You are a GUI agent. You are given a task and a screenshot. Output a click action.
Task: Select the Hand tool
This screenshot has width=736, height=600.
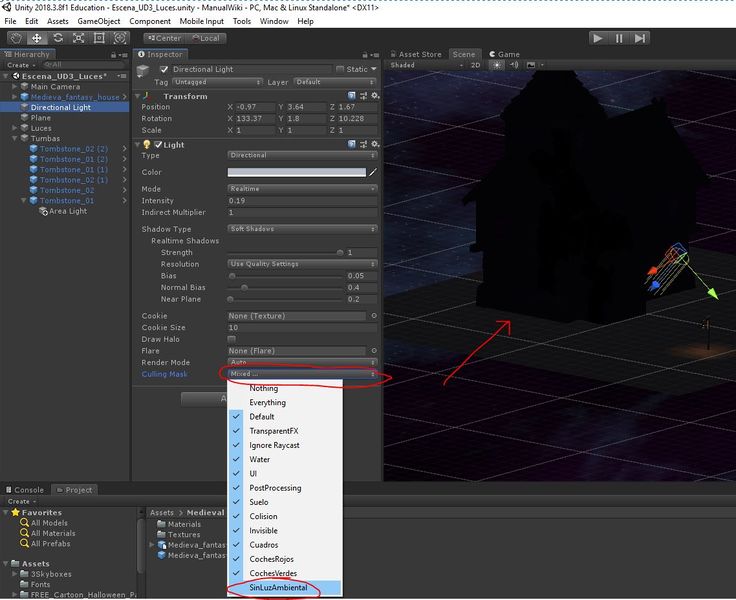[16, 38]
